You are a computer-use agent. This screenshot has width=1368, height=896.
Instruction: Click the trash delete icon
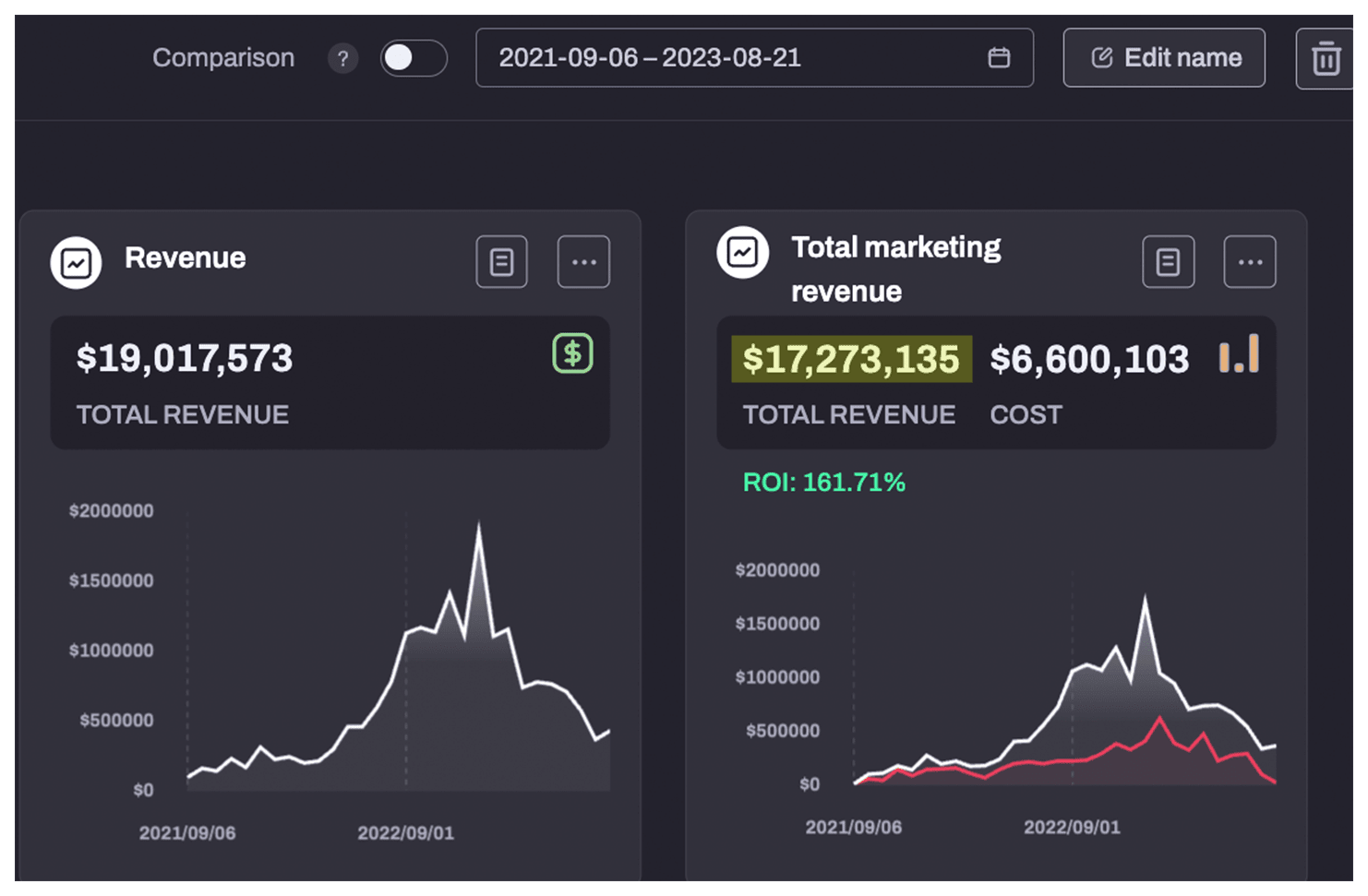click(x=1326, y=59)
